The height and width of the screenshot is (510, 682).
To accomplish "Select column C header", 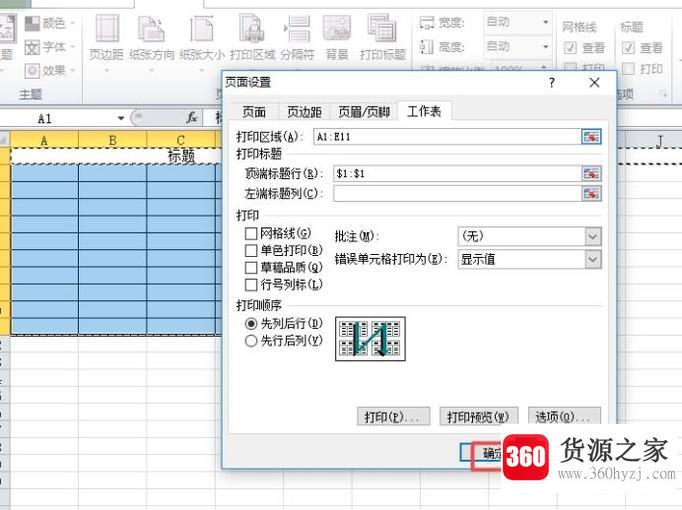I will click(x=181, y=140).
